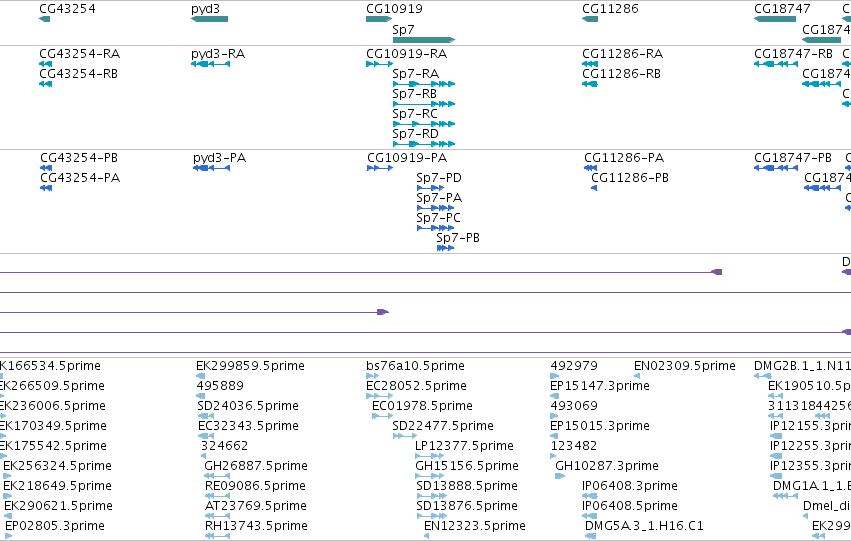Open the pyd3-PA protein feature
This screenshot has height=541, width=851.
click(219, 158)
